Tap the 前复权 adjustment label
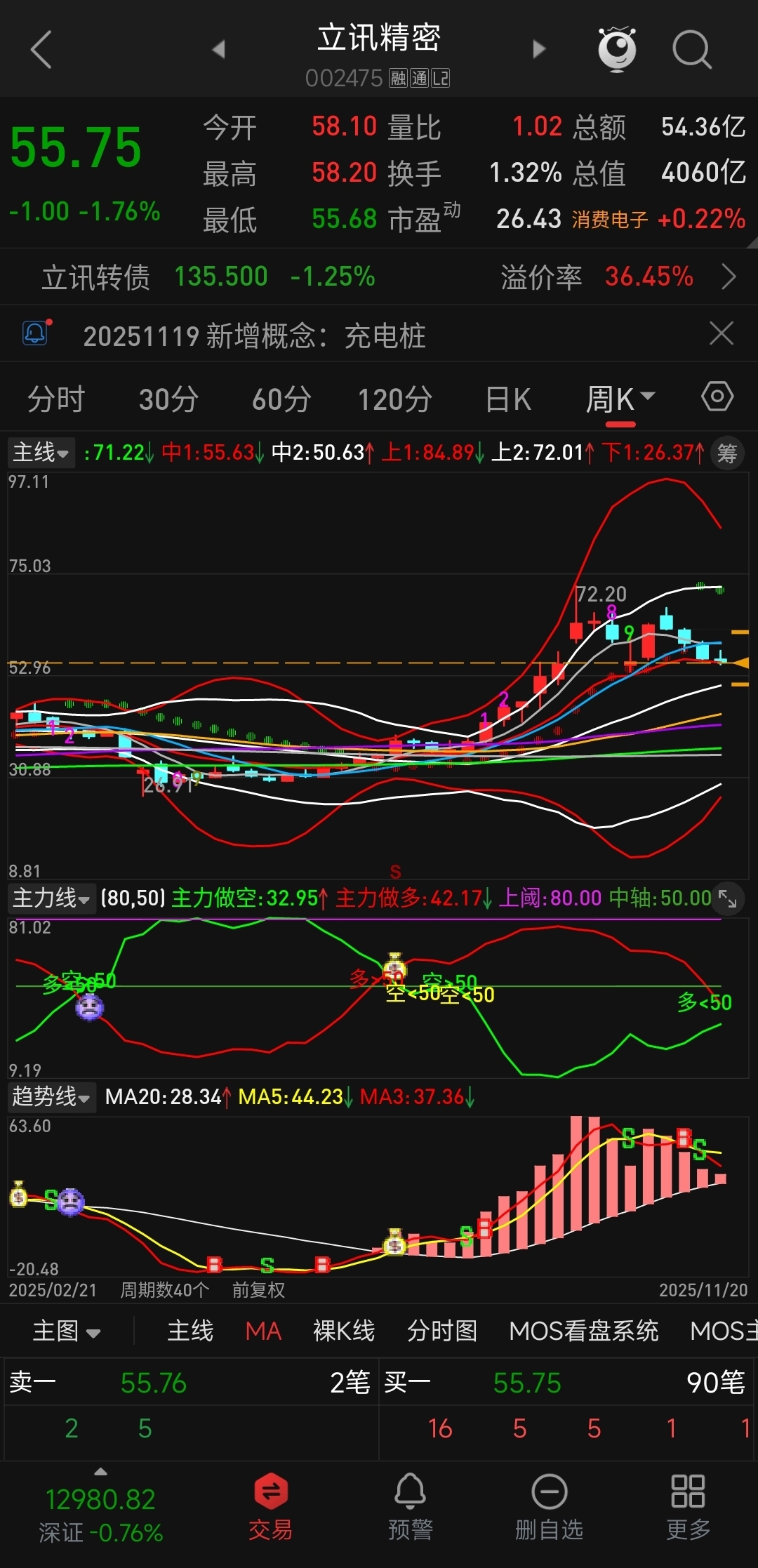758x1568 pixels. 259,1290
